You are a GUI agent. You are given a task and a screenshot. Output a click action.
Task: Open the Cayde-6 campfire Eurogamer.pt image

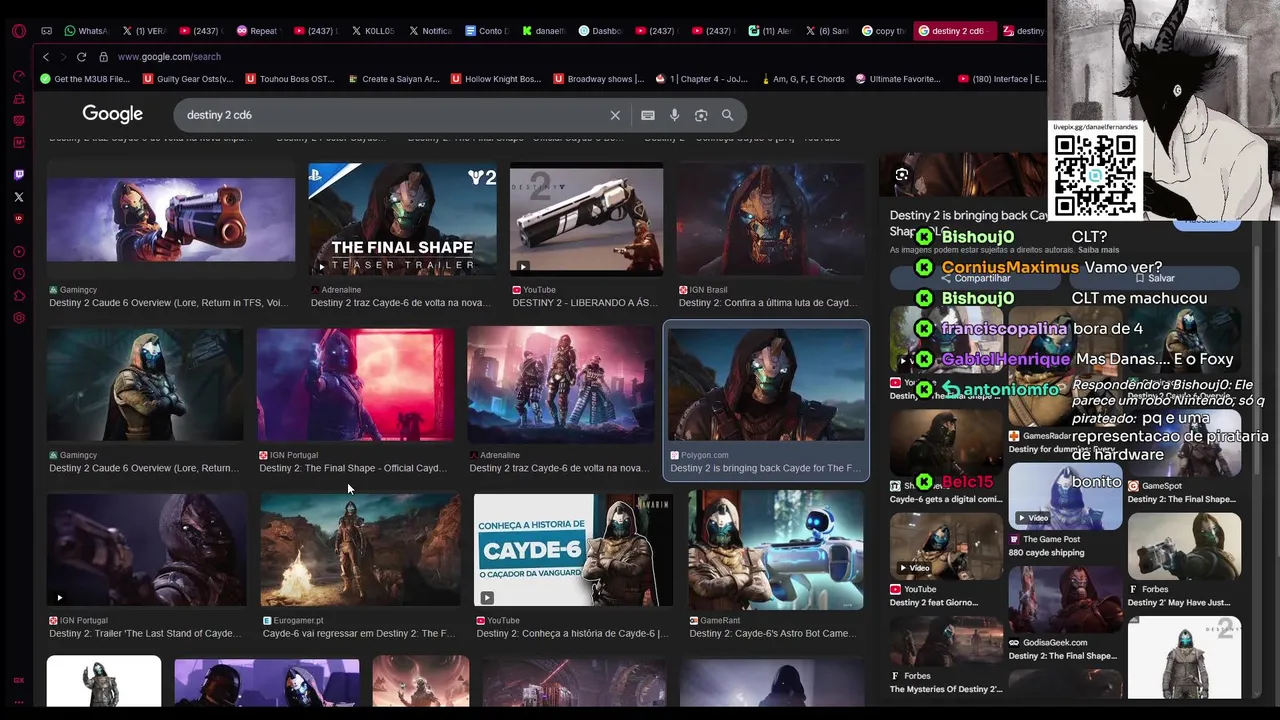tap(361, 550)
